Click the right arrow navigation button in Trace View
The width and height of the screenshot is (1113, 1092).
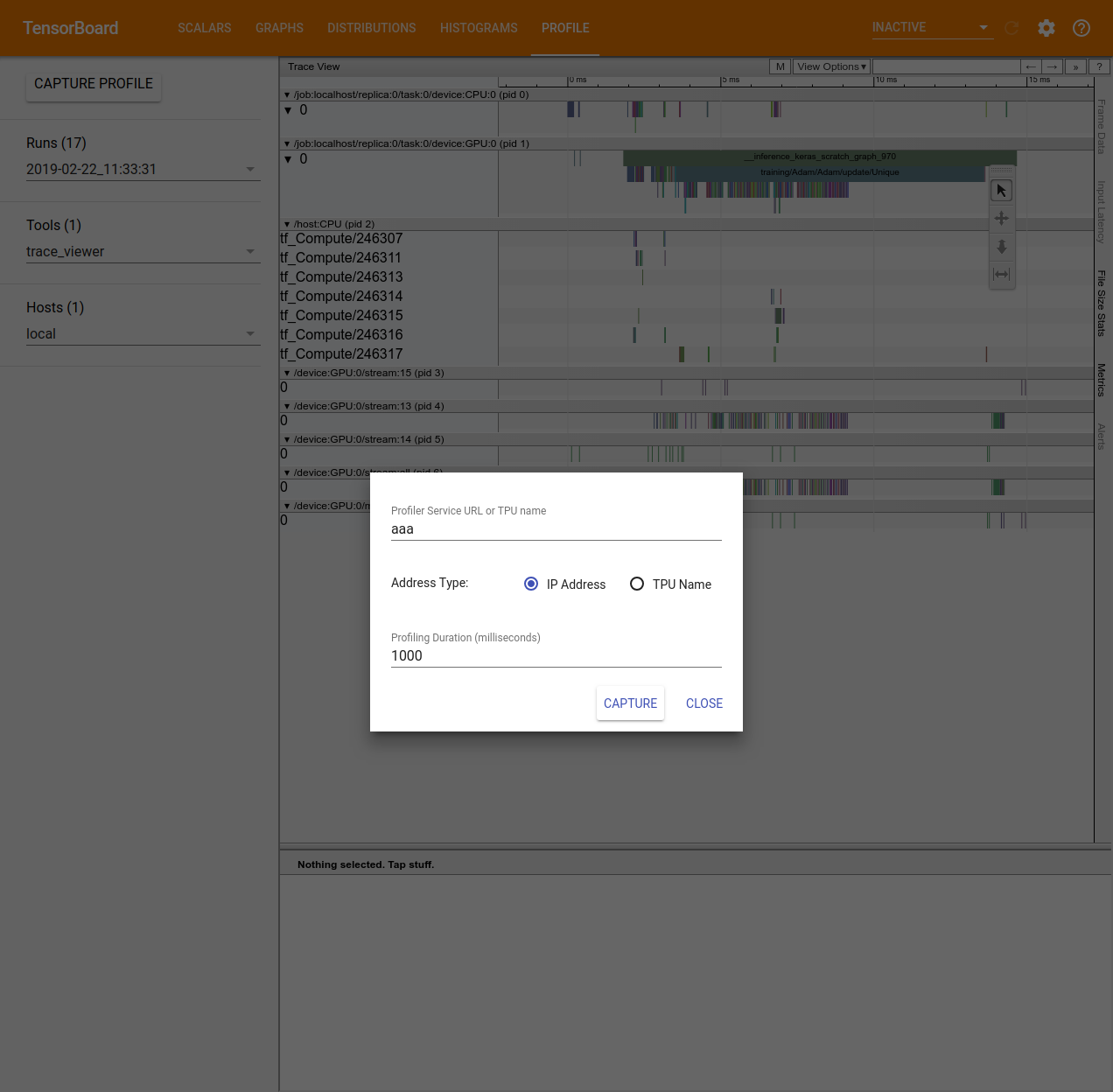click(x=1053, y=66)
